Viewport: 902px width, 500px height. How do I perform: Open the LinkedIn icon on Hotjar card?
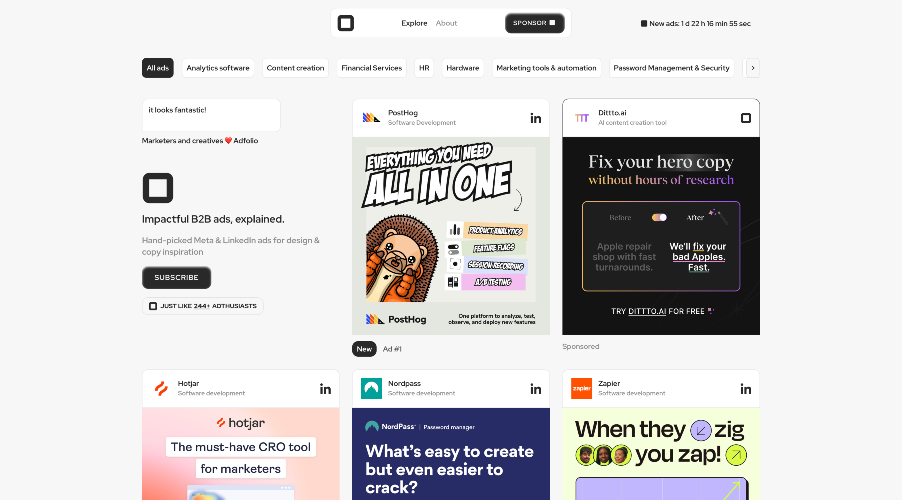click(x=326, y=389)
